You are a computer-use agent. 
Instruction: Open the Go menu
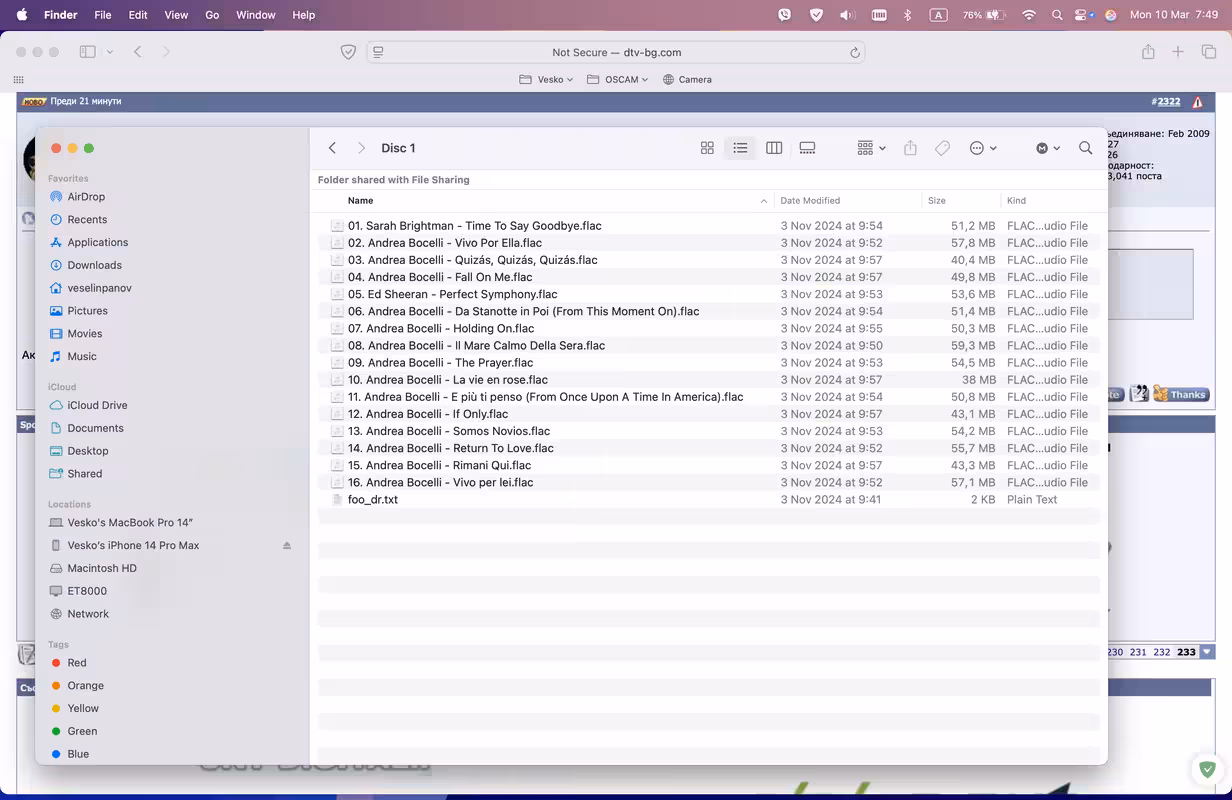[x=212, y=15]
